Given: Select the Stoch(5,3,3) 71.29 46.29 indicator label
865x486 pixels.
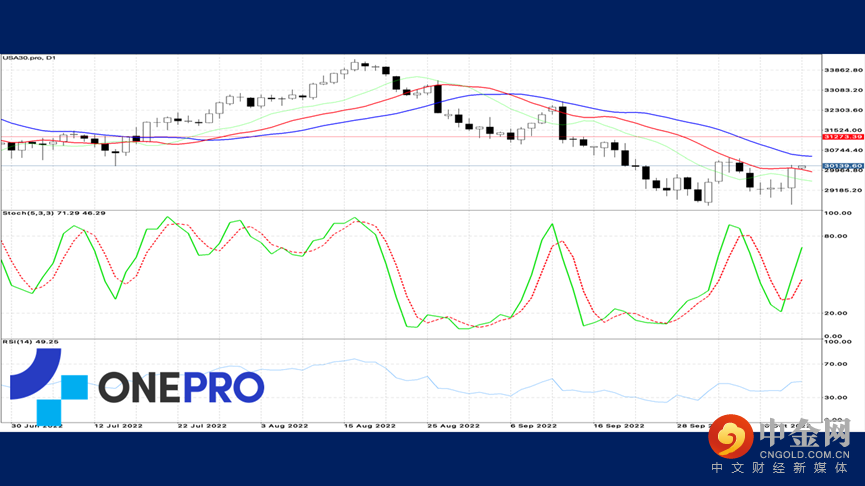Looking at the screenshot, I should pyautogui.click(x=54, y=213).
